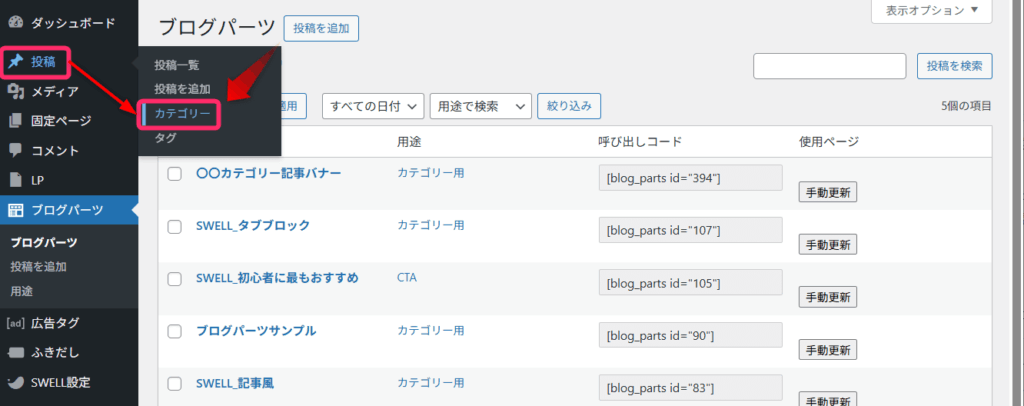This screenshot has width=1024, height=406.
Task: Click the コメント speech bubble icon
Action: coord(16,151)
